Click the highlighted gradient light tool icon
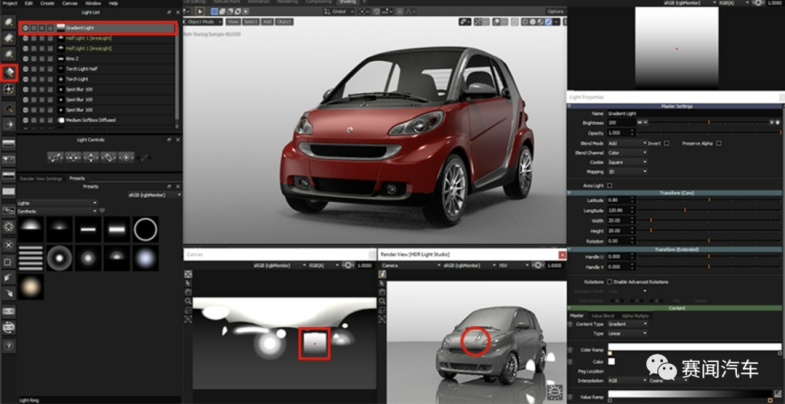Viewport: 785px width, 404px height. (x=9, y=72)
